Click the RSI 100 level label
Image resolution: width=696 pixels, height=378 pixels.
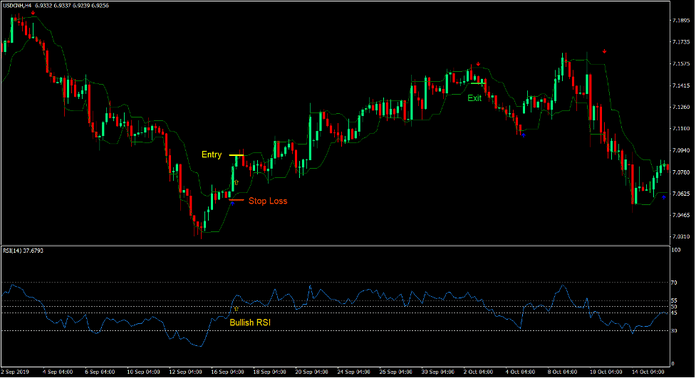coord(676,250)
